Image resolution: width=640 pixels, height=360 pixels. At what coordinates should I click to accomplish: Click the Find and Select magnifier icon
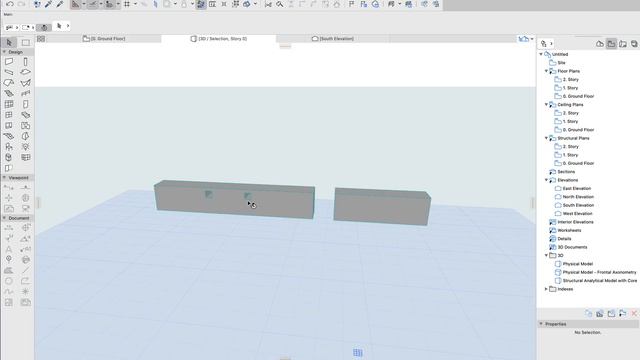(280, 4)
